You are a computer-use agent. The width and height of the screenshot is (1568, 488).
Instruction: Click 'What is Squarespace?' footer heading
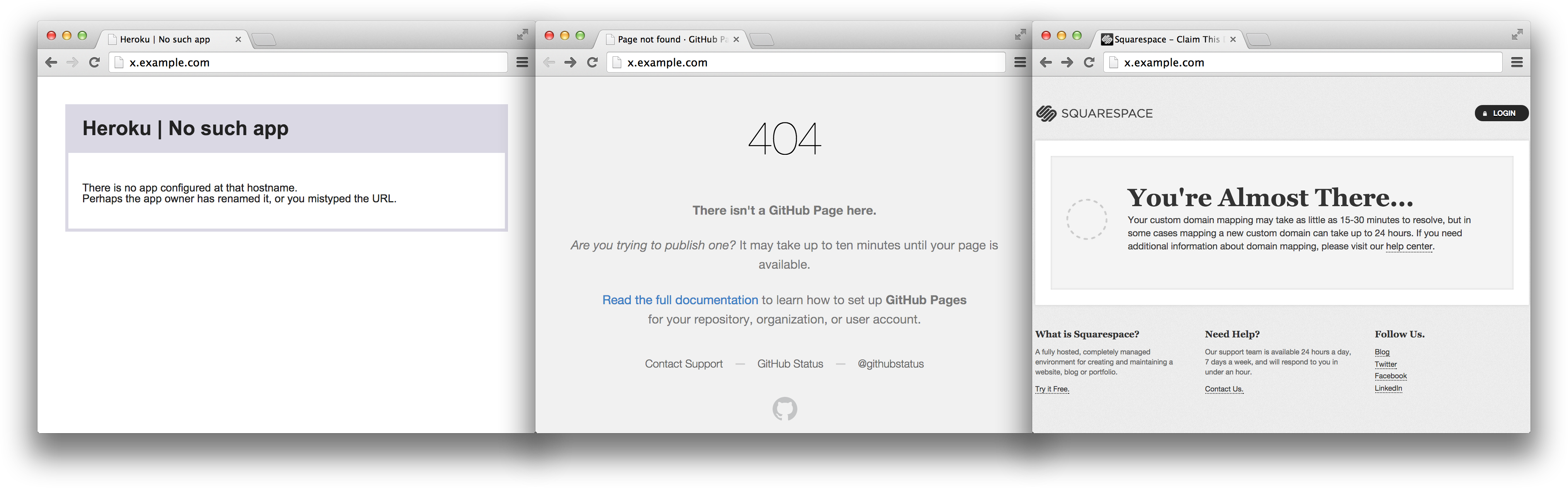1087,334
